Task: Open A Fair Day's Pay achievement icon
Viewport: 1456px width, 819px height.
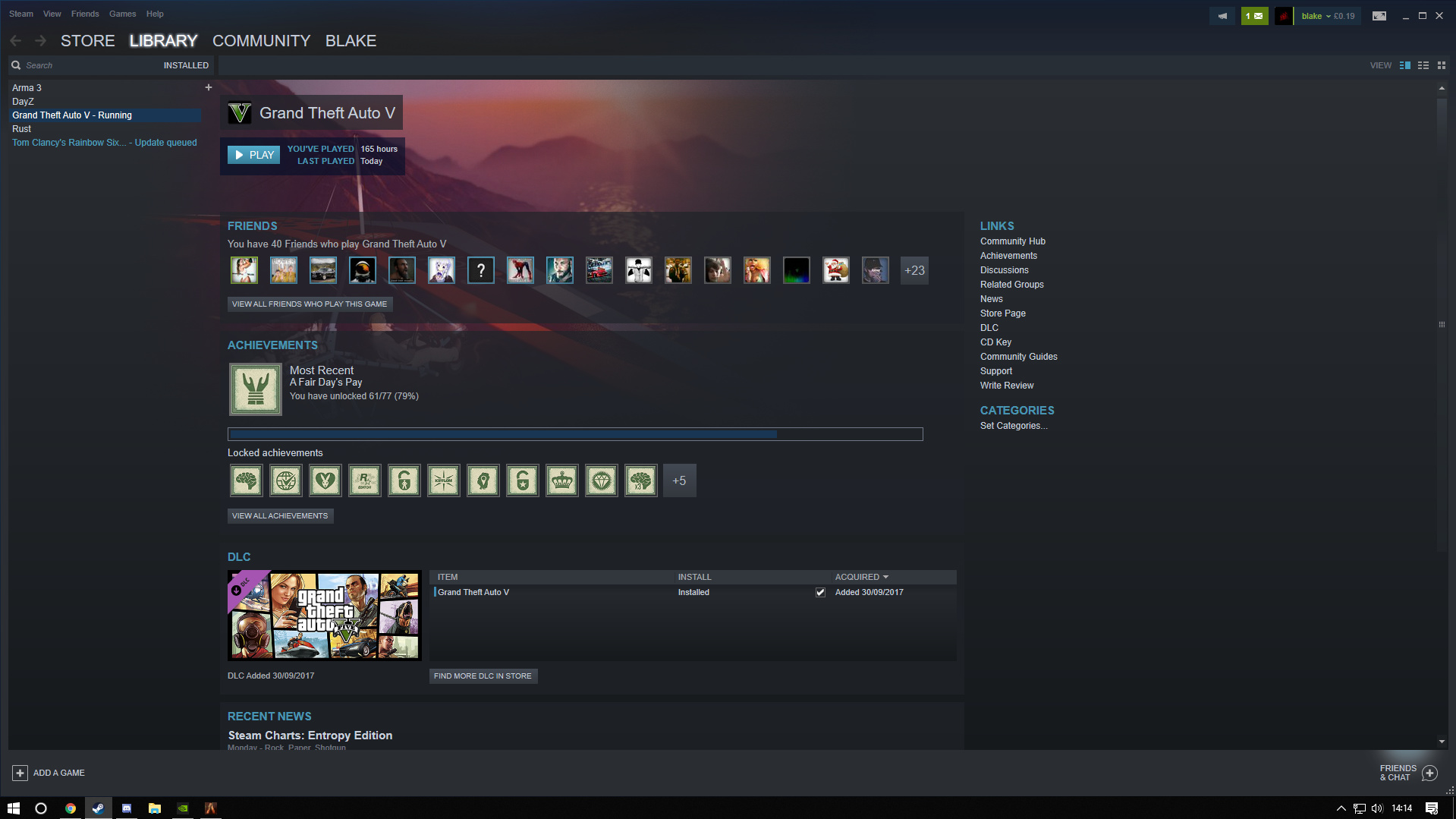Action: (256, 389)
